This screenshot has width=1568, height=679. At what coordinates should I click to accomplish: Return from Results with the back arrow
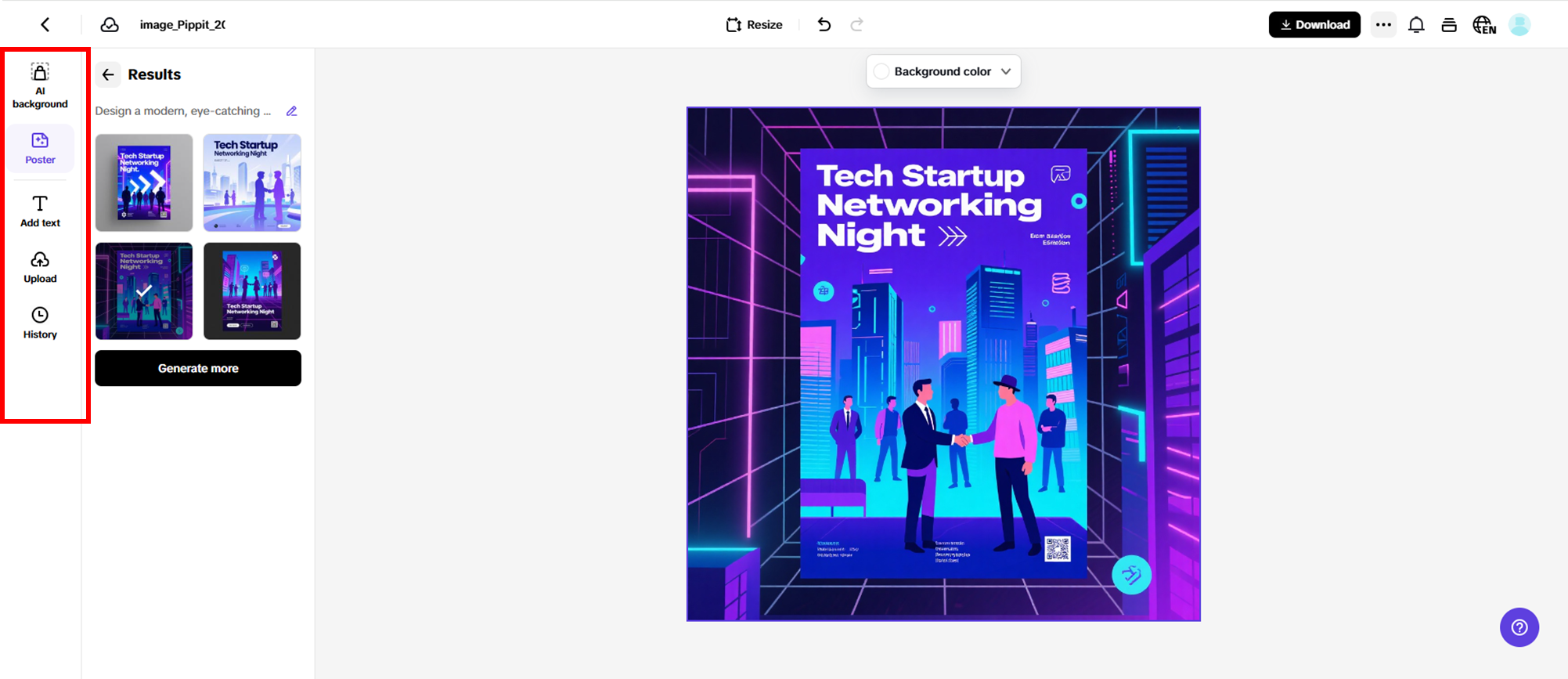(x=108, y=74)
